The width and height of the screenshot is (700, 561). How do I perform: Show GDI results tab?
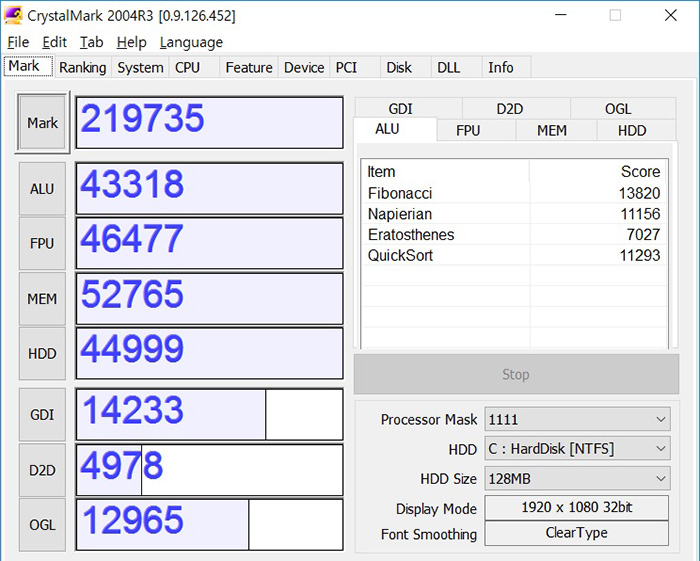coord(408,109)
